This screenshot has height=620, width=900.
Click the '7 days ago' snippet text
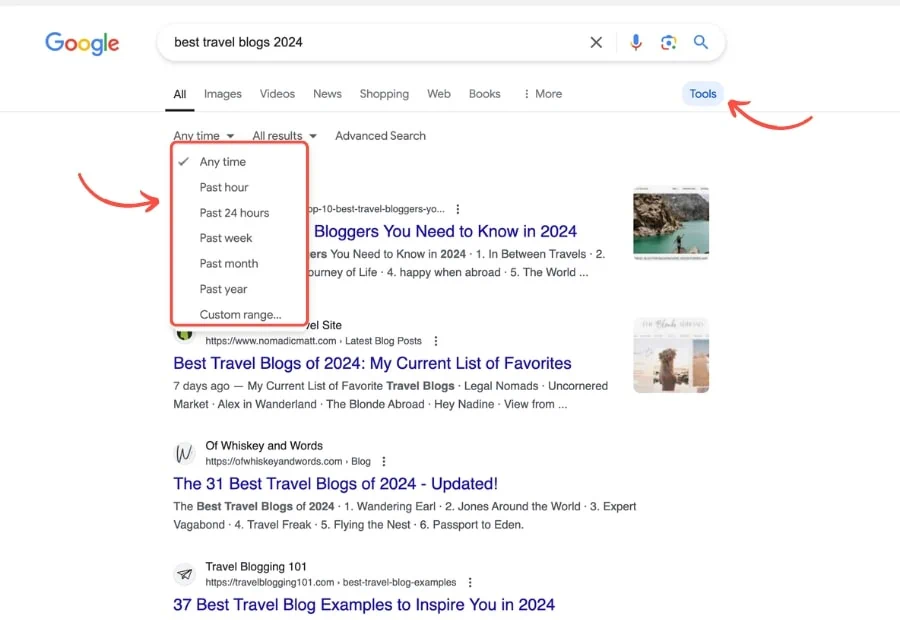point(201,386)
